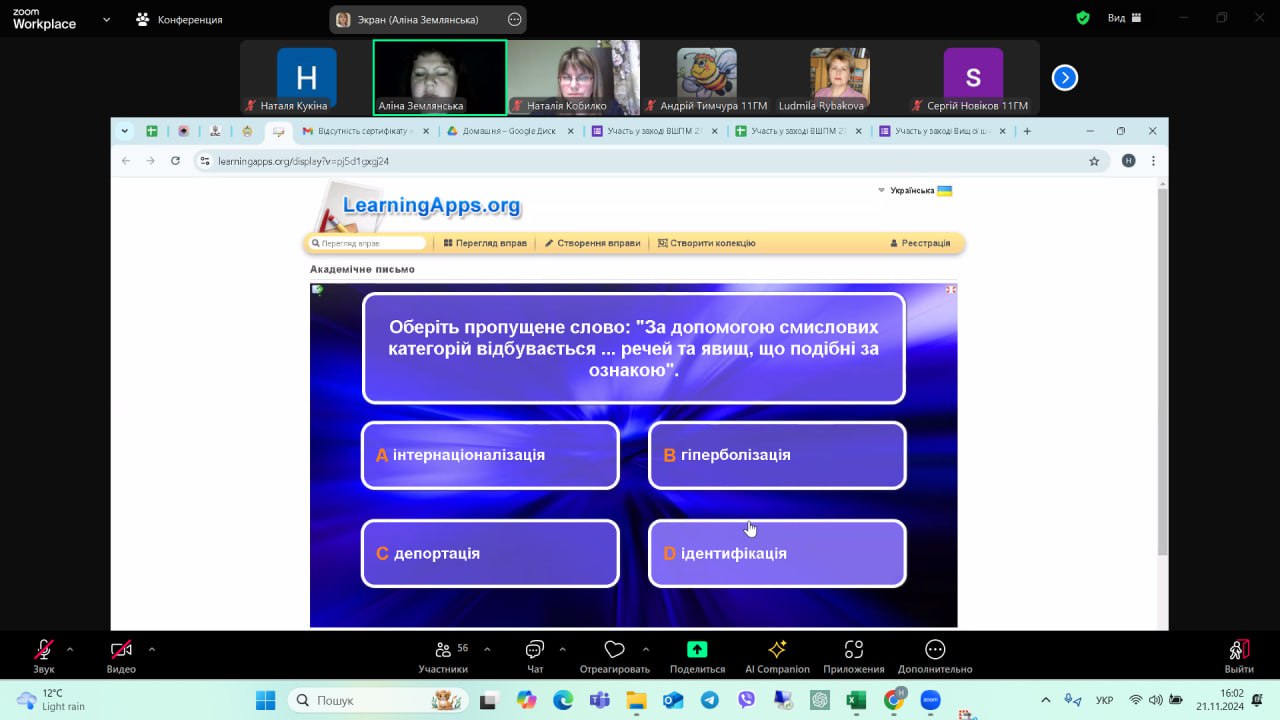Viewport: 1280px width, 720px height.
Task: Open options on the Экран (Аліна Землянська) share tab
Action: coord(515,19)
